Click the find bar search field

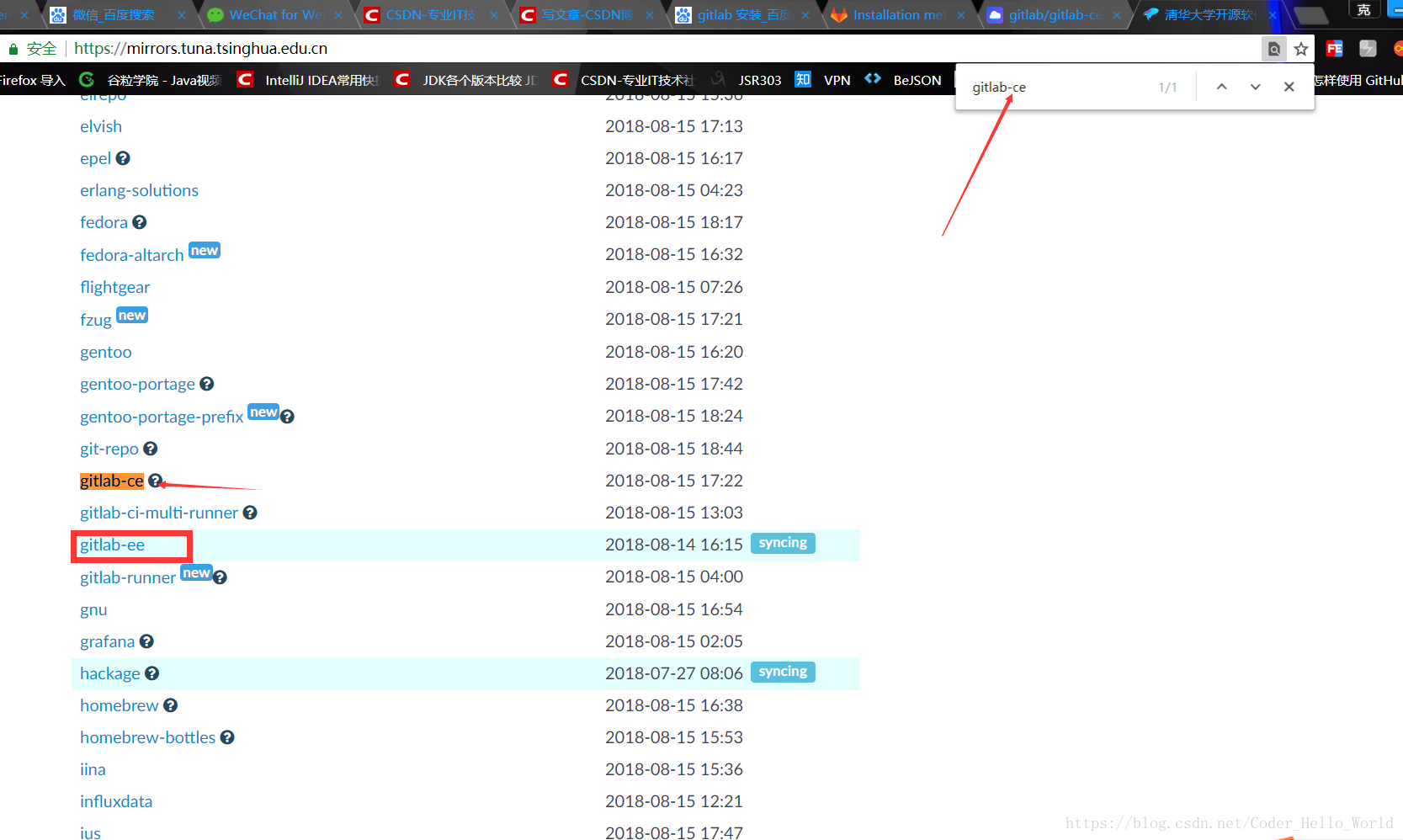click(1060, 88)
